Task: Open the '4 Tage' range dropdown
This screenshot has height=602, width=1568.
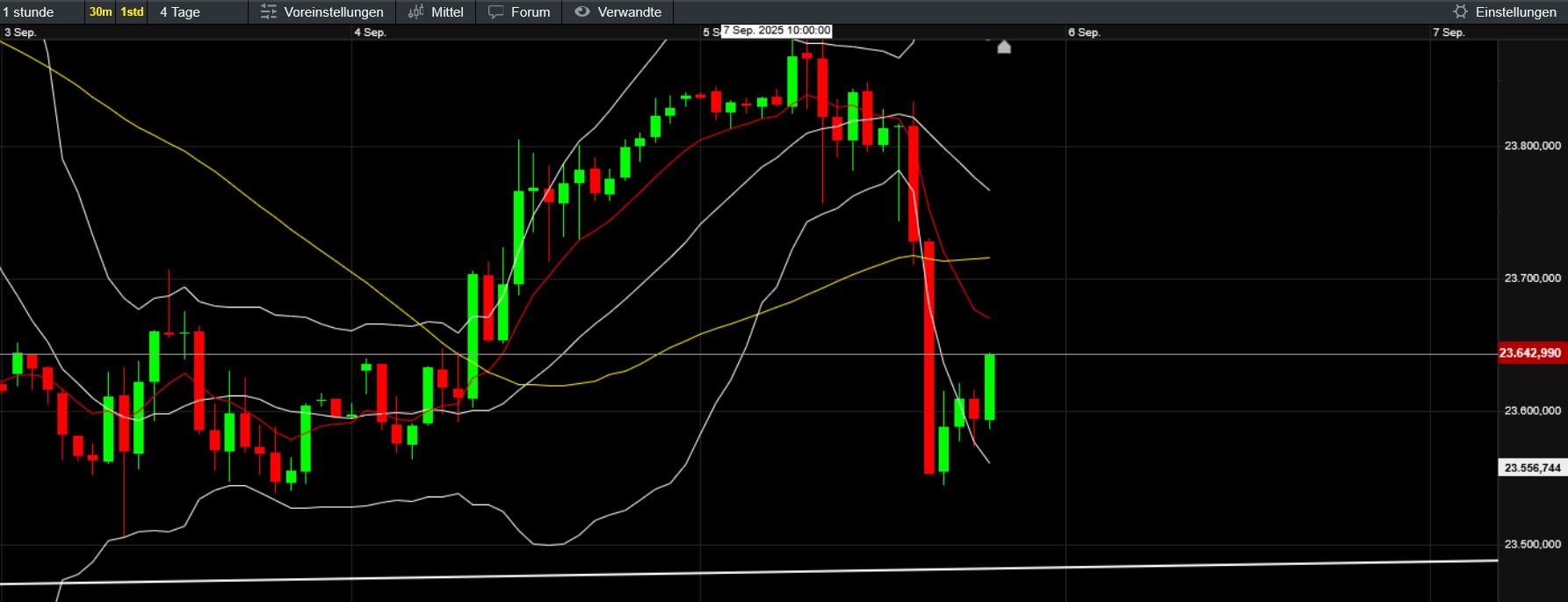Action: [x=197, y=12]
